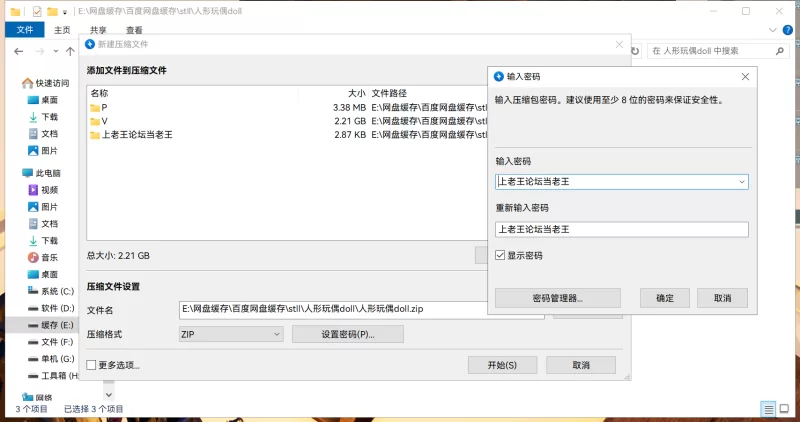800x422 pixels.
Task: Open Music (音乐) under This PC
Action: point(43,257)
